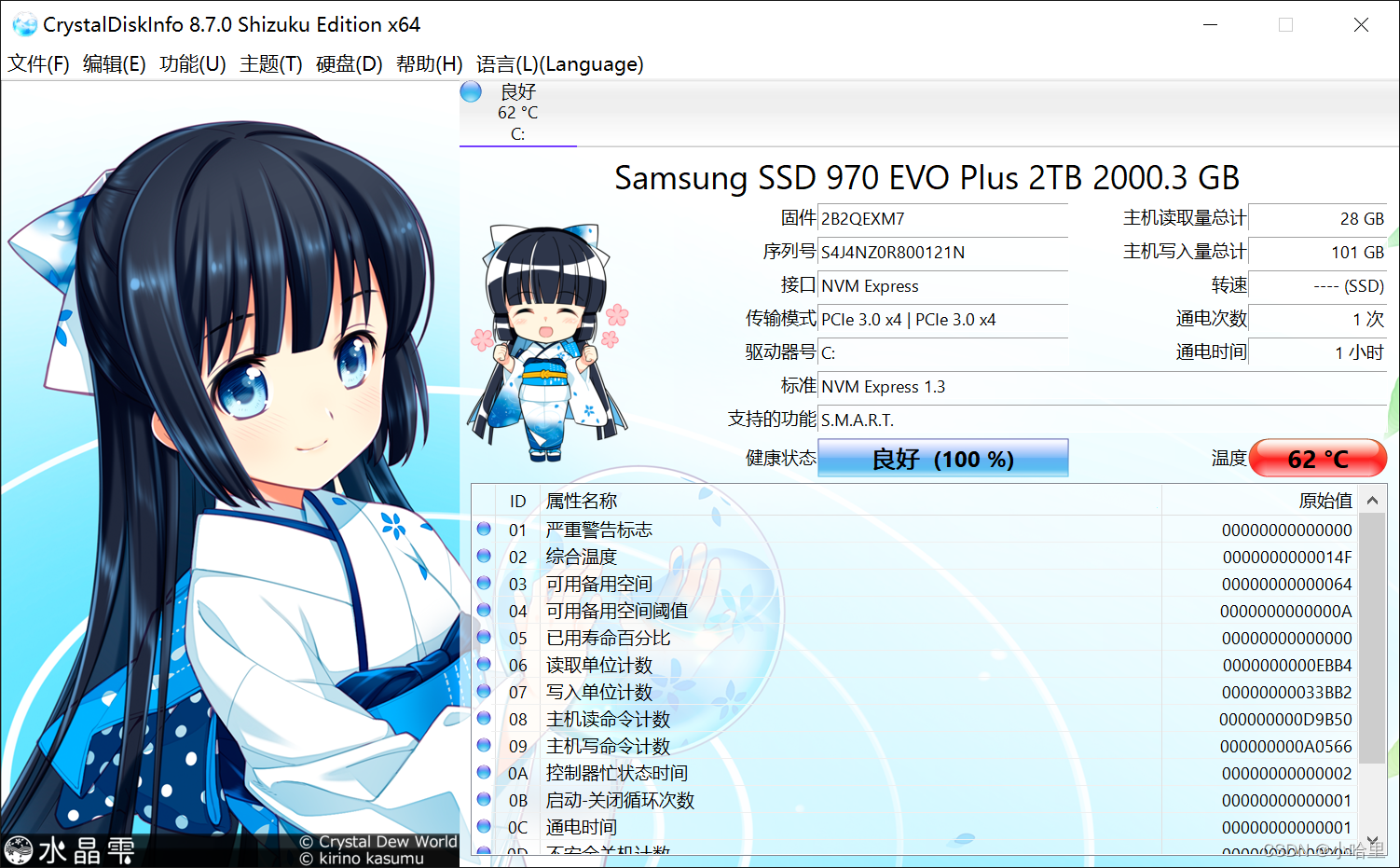Click the 固件 field 2B2QEXM7
This screenshot has height=868, width=1400.
(x=942, y=219)
